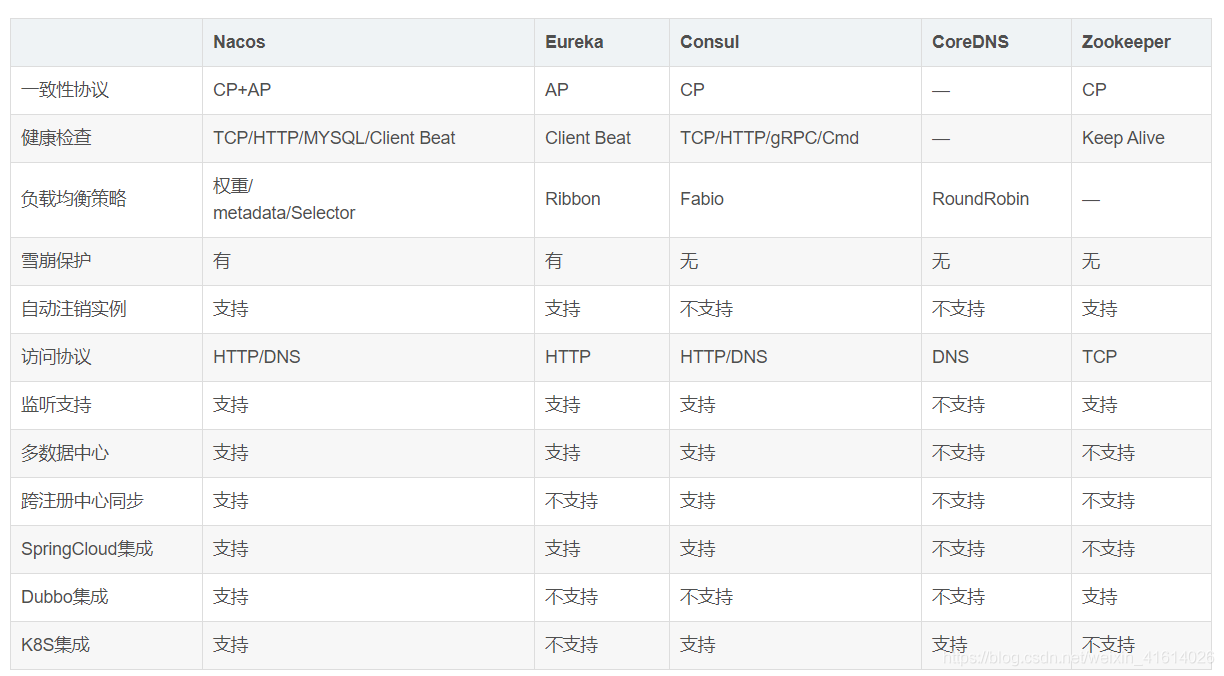Click the K8S集成 row label

pyautogui.click(x=56, y=645)
